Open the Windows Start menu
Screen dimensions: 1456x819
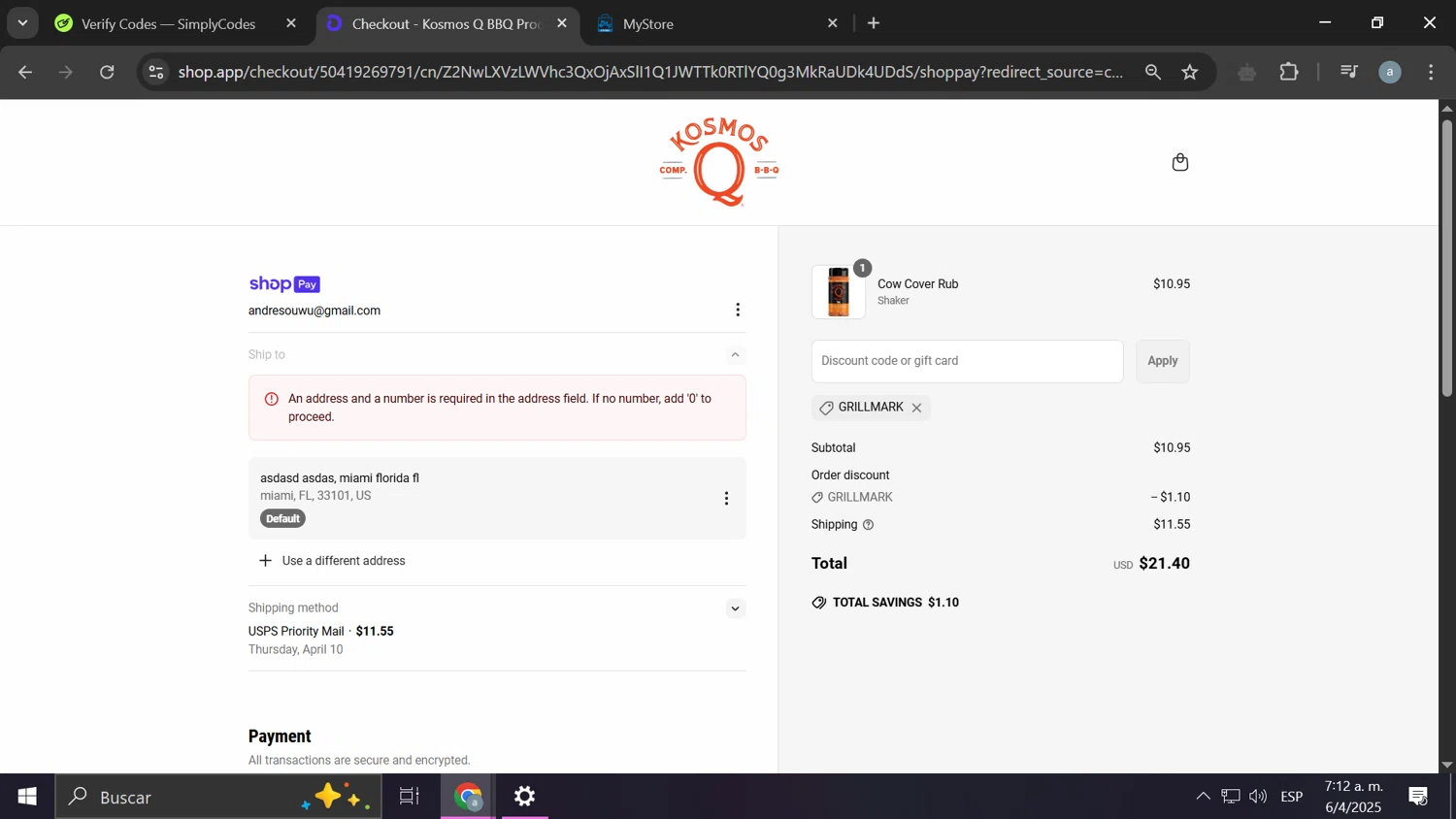pos(27,797)
